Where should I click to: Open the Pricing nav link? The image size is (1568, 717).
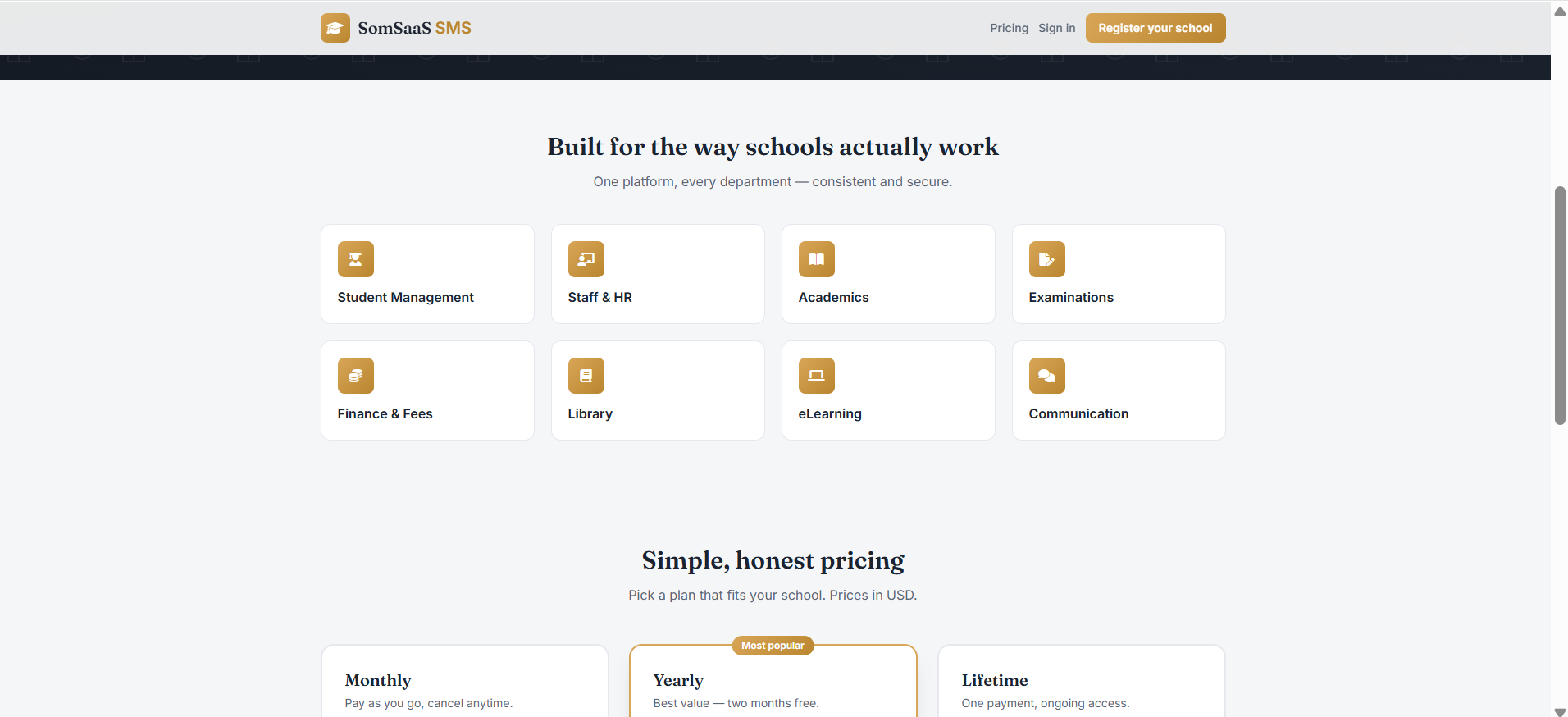point(1009,28)
